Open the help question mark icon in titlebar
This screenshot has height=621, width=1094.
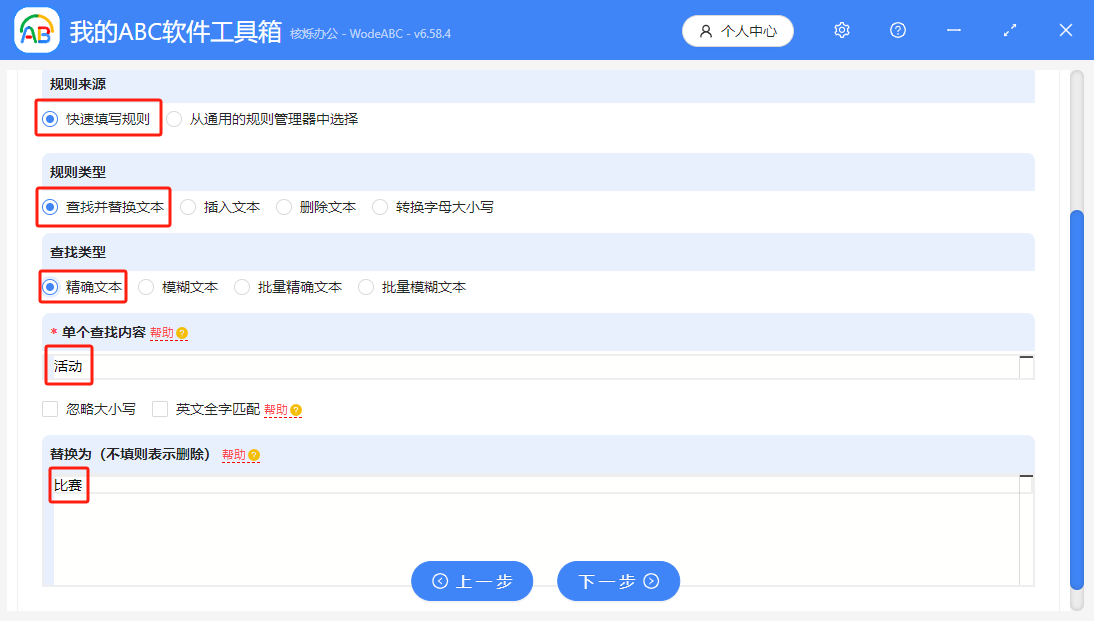click(x=897, y=30)
